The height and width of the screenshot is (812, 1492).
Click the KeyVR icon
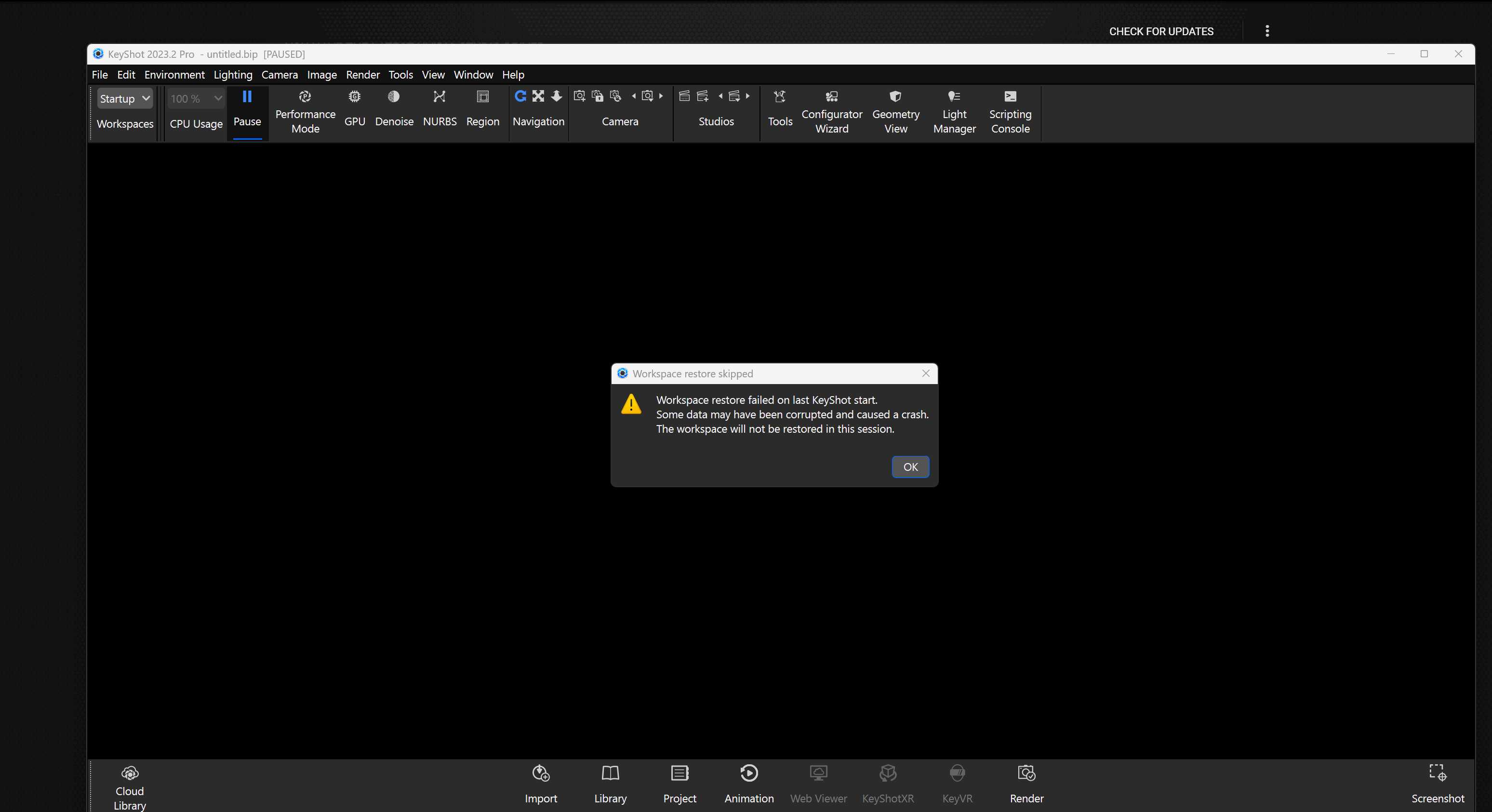pyautogui.click(x=957, y=784)
